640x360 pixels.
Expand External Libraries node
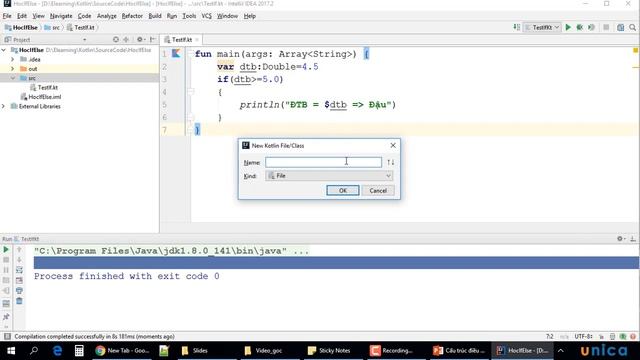point(4,106)
